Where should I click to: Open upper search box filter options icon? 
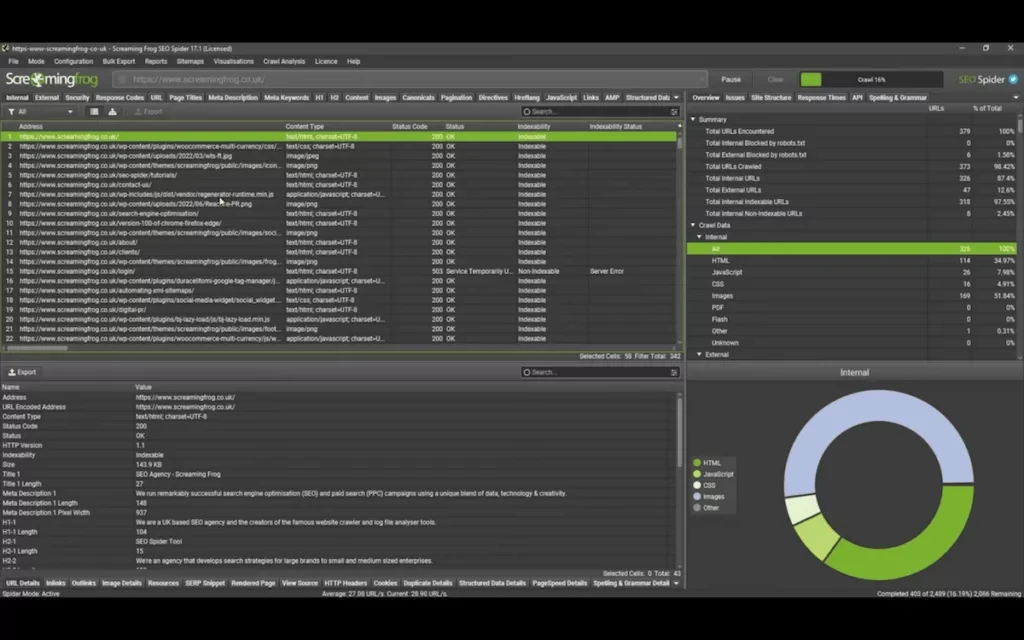673,112
